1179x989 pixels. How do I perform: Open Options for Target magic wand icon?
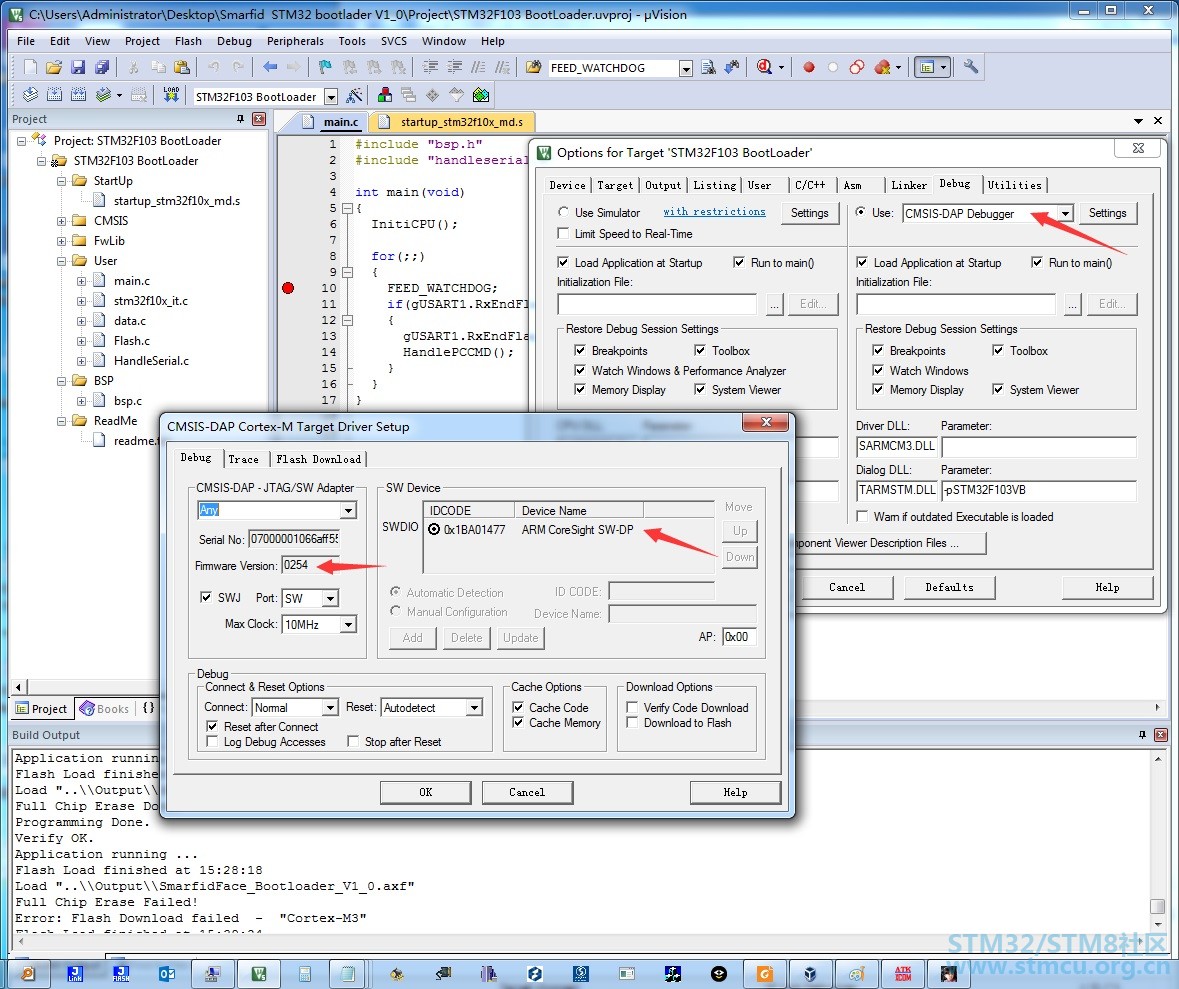(x=355, y=96)
